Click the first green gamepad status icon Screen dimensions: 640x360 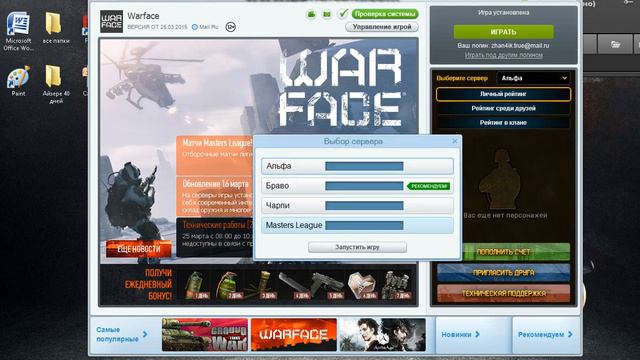point(311,15)
